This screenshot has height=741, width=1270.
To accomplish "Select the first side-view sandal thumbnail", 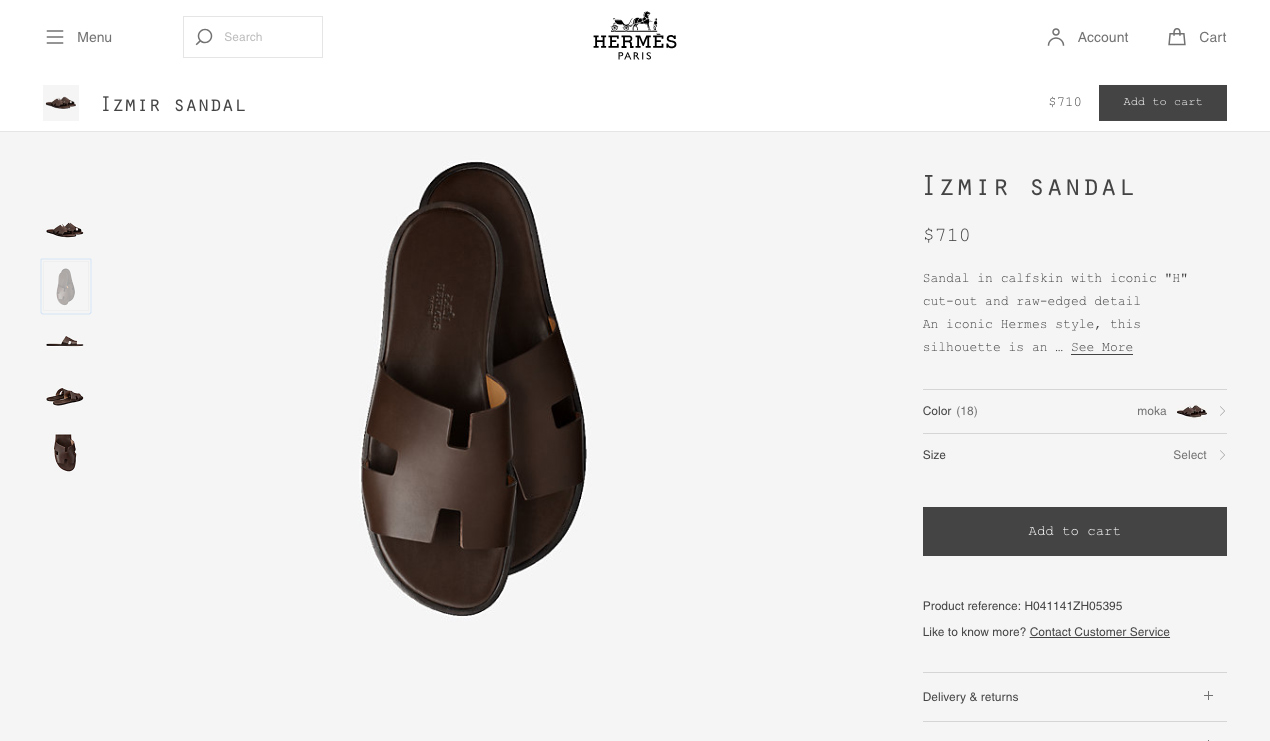I will (65, 230).
